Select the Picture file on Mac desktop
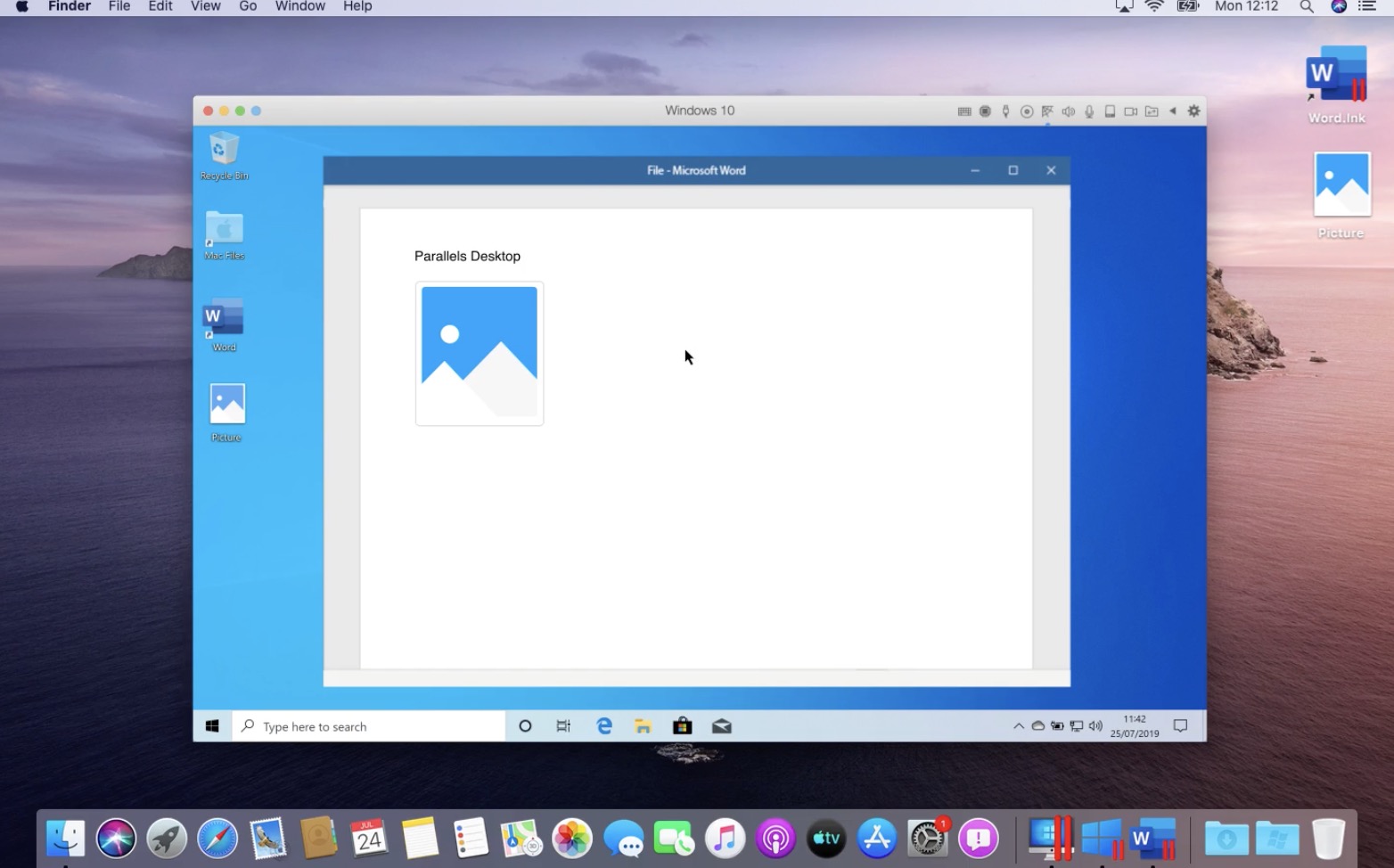Viewport: 1394px width, 868px height. pyautogui.click(x=1341, y=196)
